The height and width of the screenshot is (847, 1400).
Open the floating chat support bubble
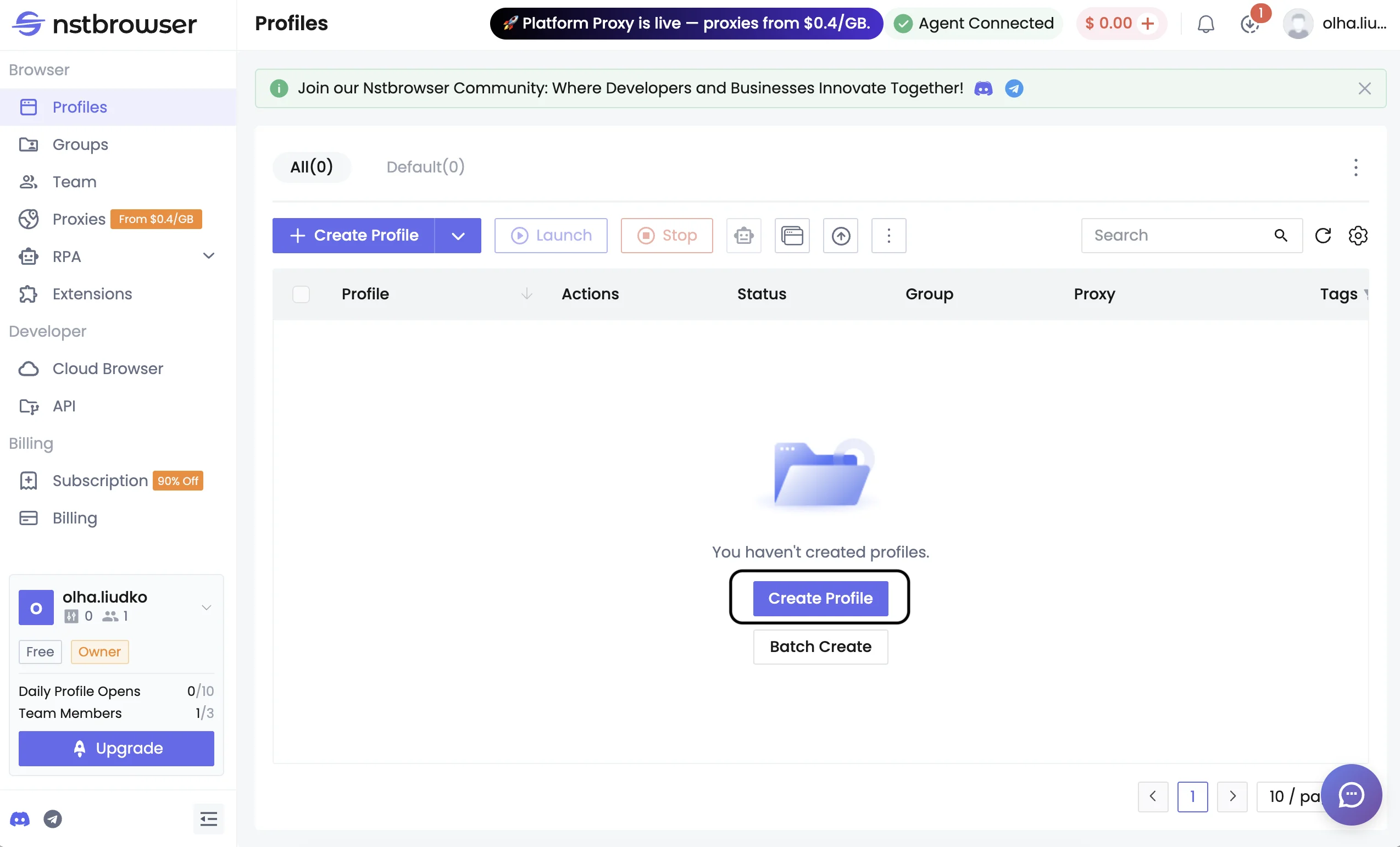1352,795
